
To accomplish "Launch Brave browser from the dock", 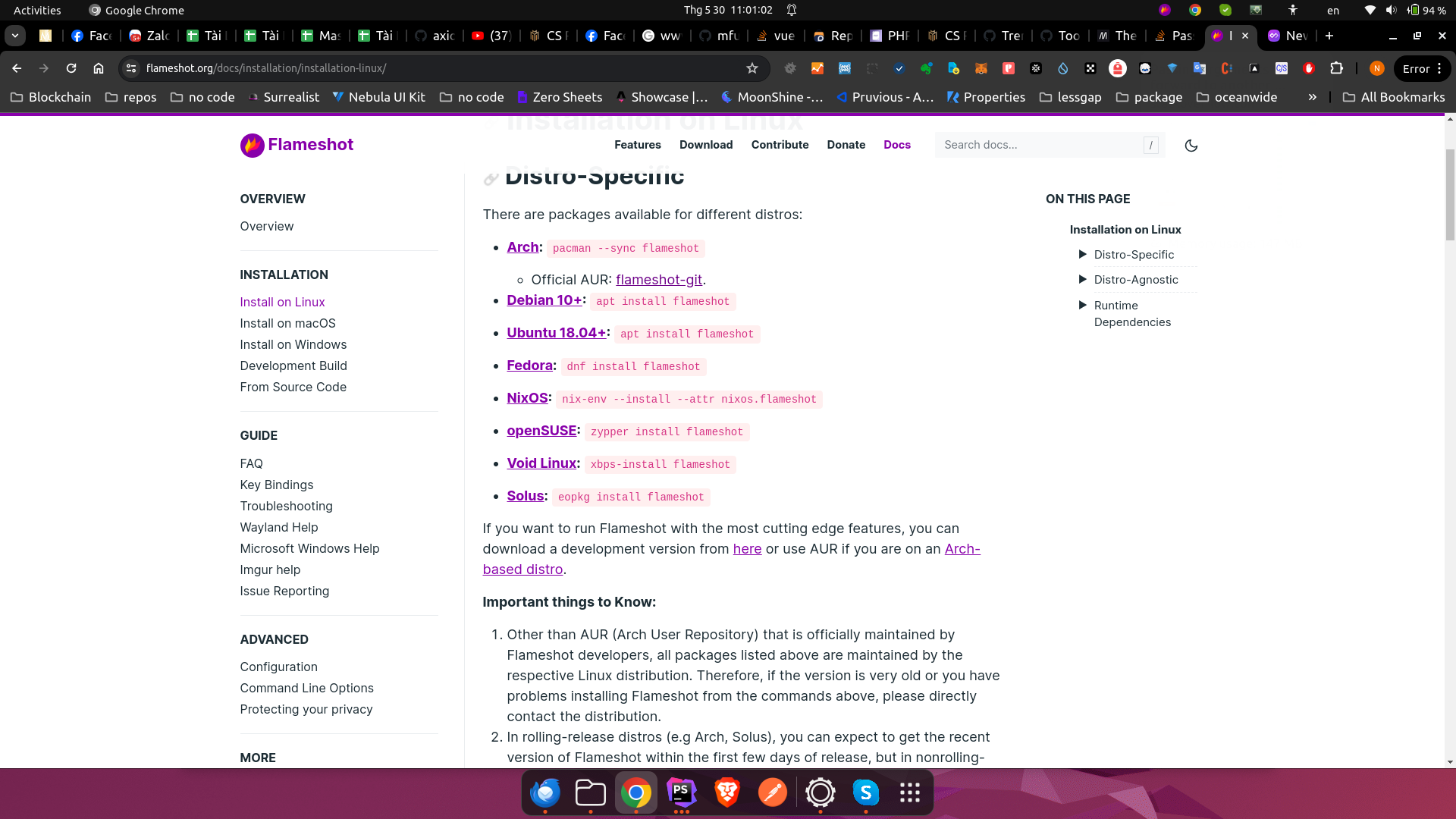I will pos(727,792).
